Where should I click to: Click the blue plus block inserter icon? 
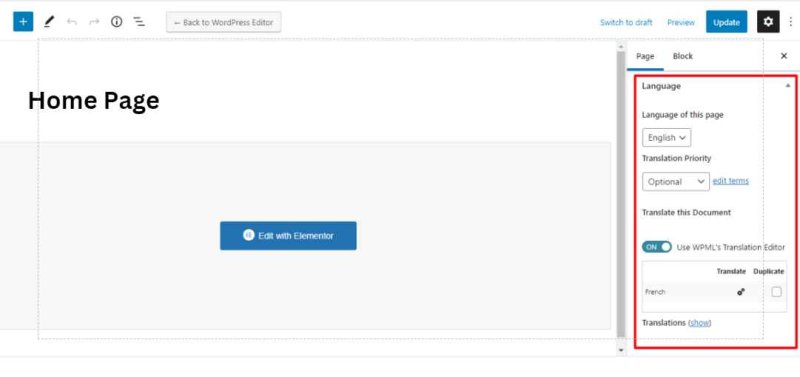23,22
